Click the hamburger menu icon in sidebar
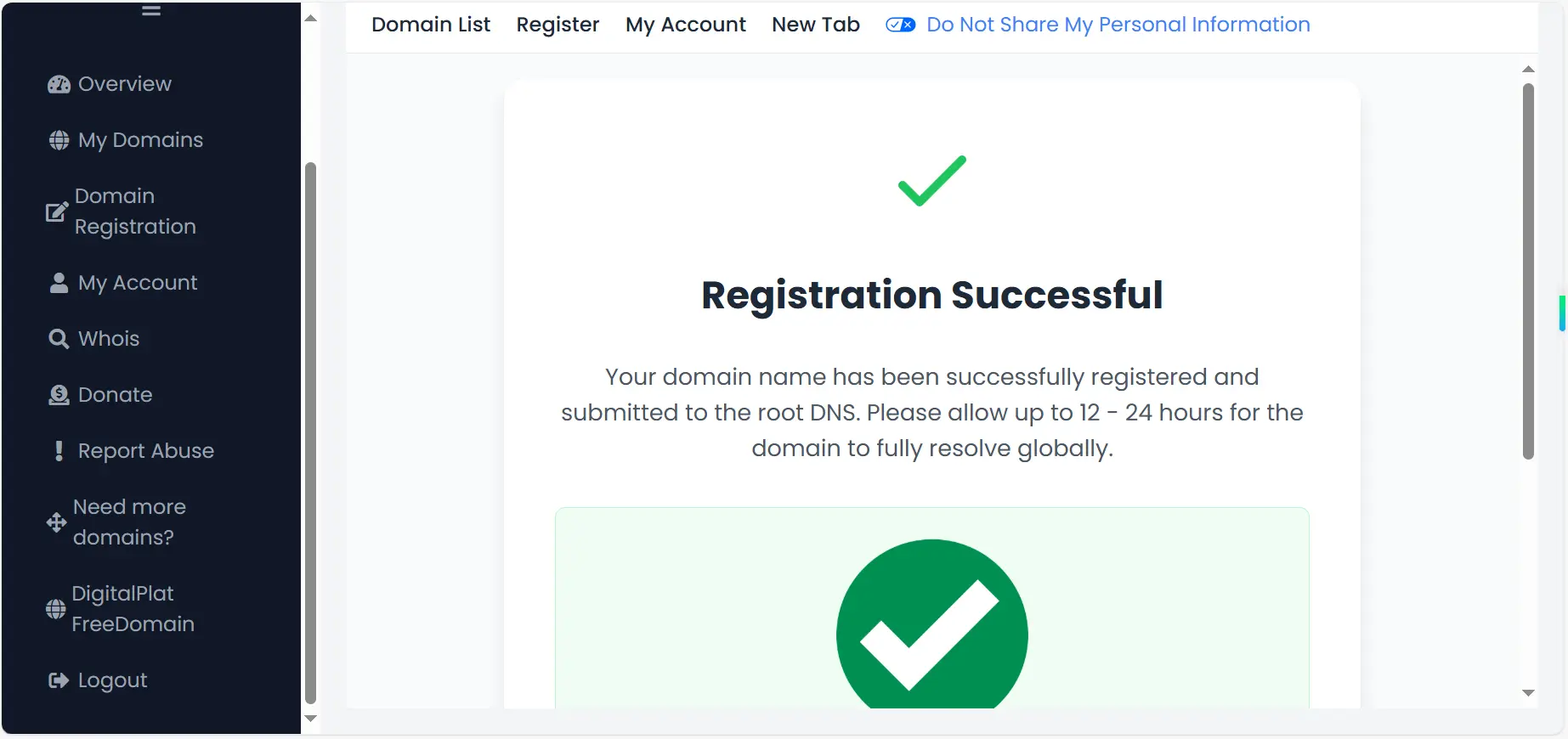Viewport: 1568px width, 739px height. [x=151, y=10]
